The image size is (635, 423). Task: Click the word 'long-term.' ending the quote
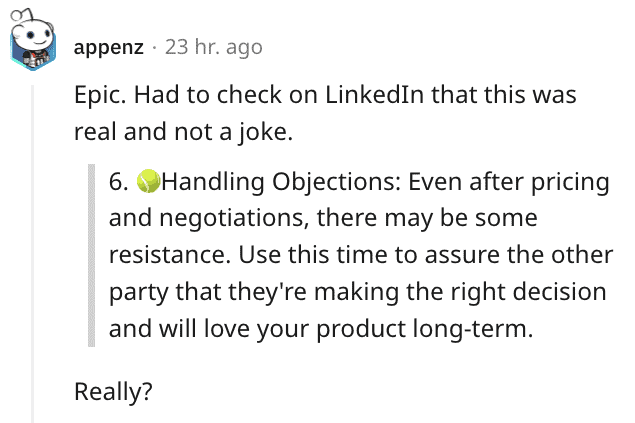(x=473, y=329)
